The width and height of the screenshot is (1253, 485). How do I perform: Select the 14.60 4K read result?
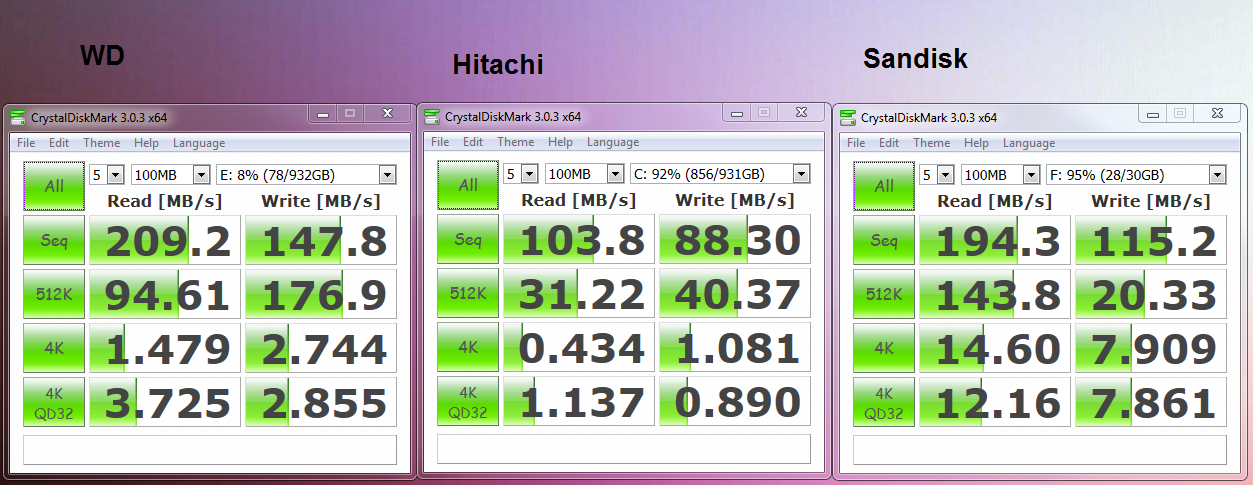coord(995,348)
